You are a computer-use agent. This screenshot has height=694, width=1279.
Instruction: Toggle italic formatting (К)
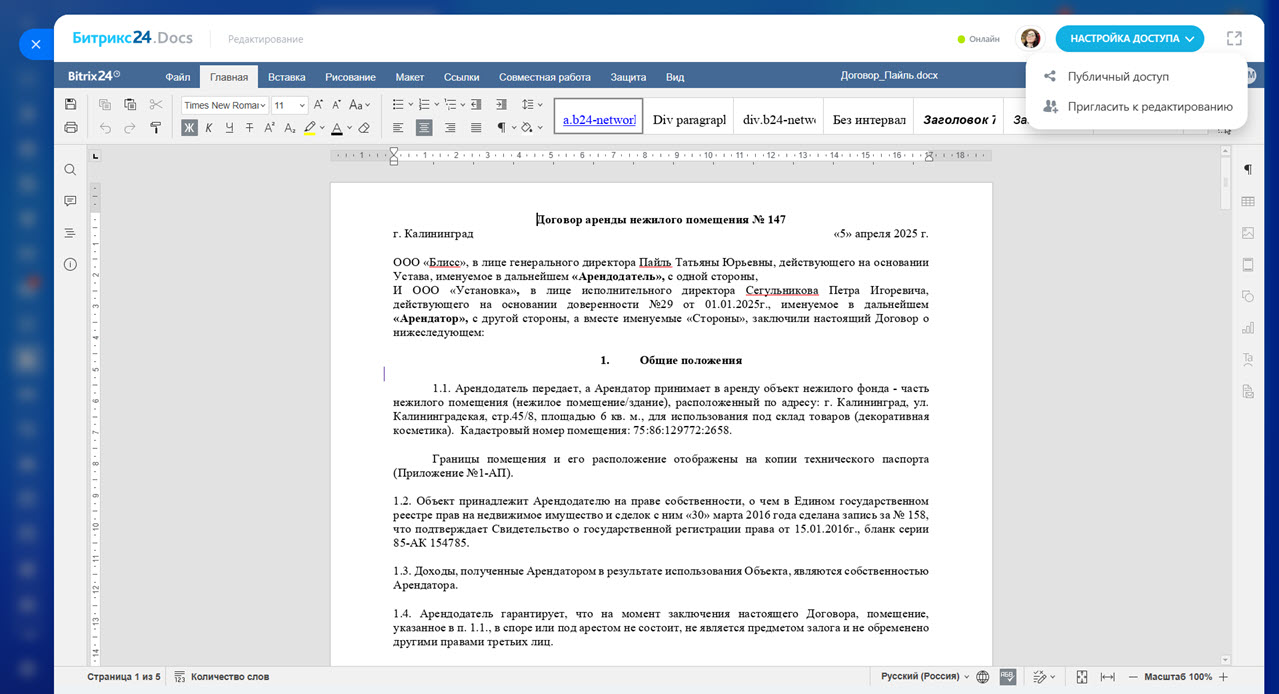(x=209, y=127)
